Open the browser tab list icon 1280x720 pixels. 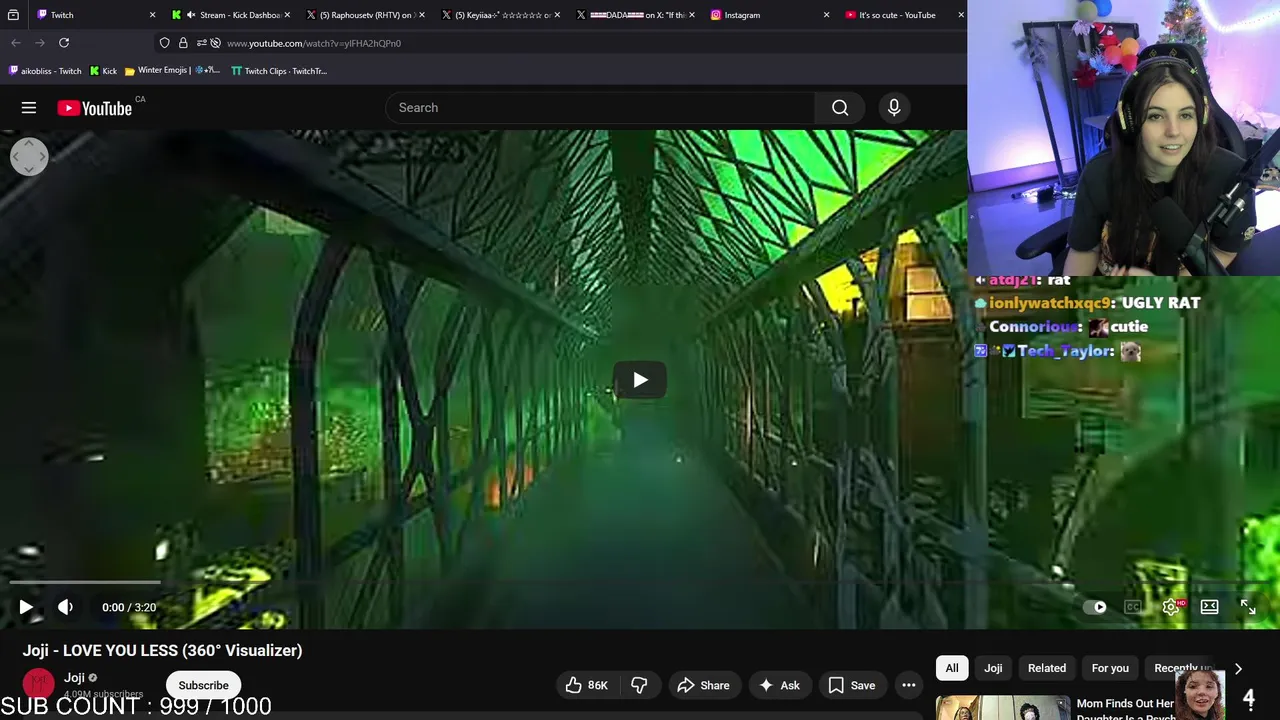tap(13, 15)
